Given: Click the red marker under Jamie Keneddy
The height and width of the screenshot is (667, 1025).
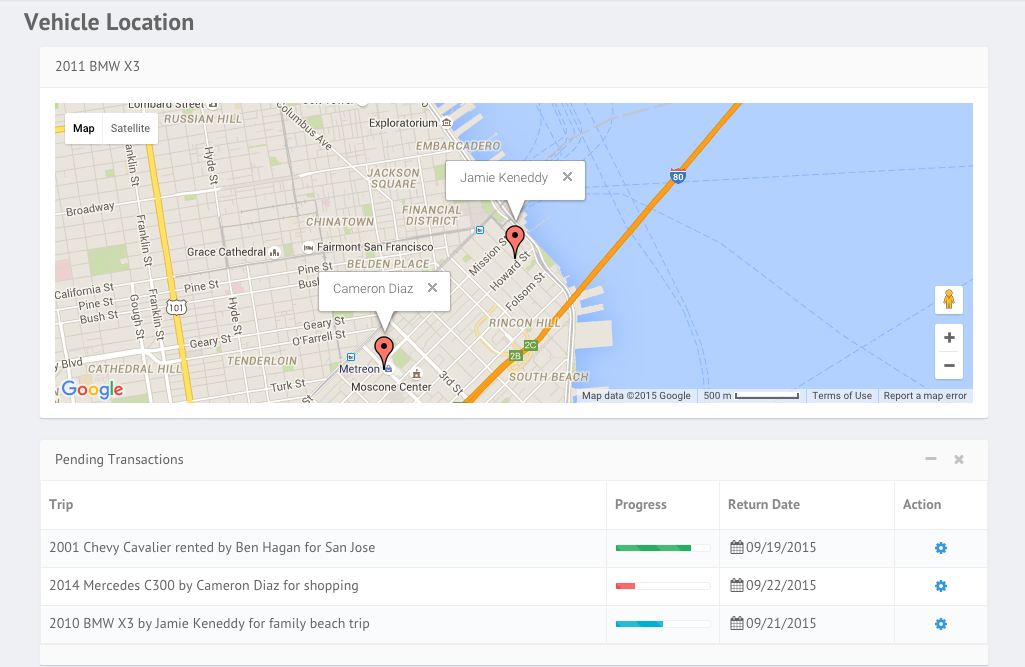Looking at the screenshot, I should tap(515, 242).
